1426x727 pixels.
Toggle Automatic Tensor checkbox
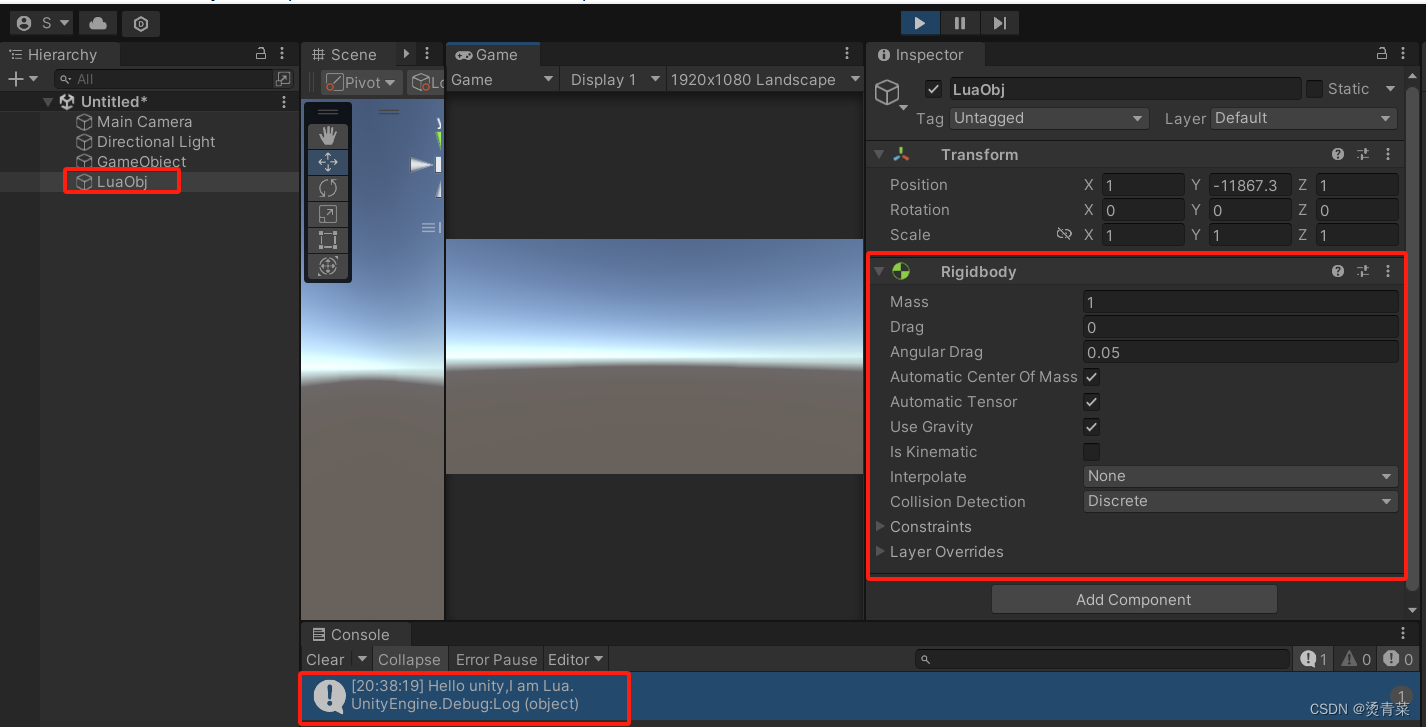tap(1092, 402)
